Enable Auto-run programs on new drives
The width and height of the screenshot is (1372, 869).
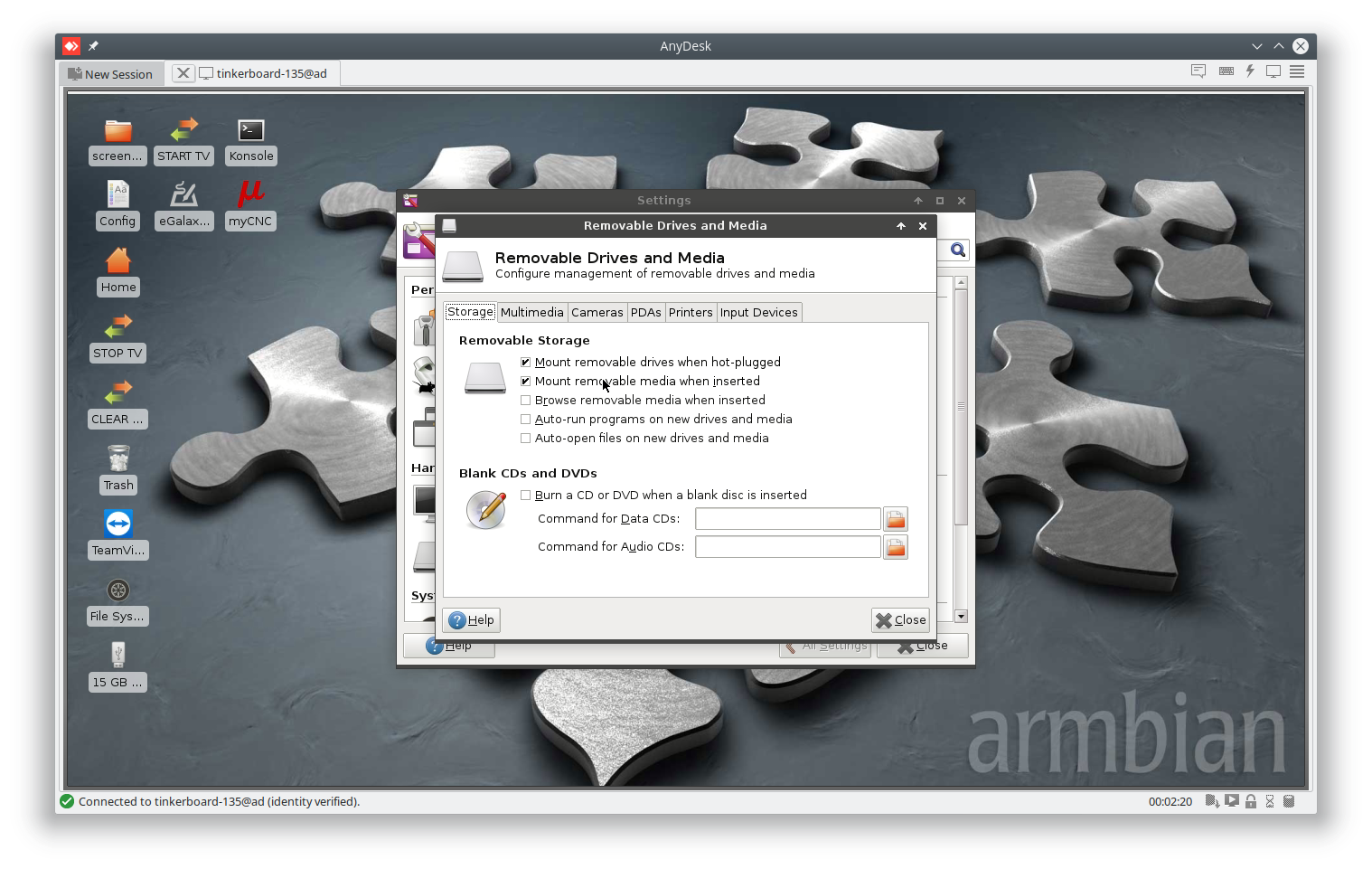(x=526, y=420)
